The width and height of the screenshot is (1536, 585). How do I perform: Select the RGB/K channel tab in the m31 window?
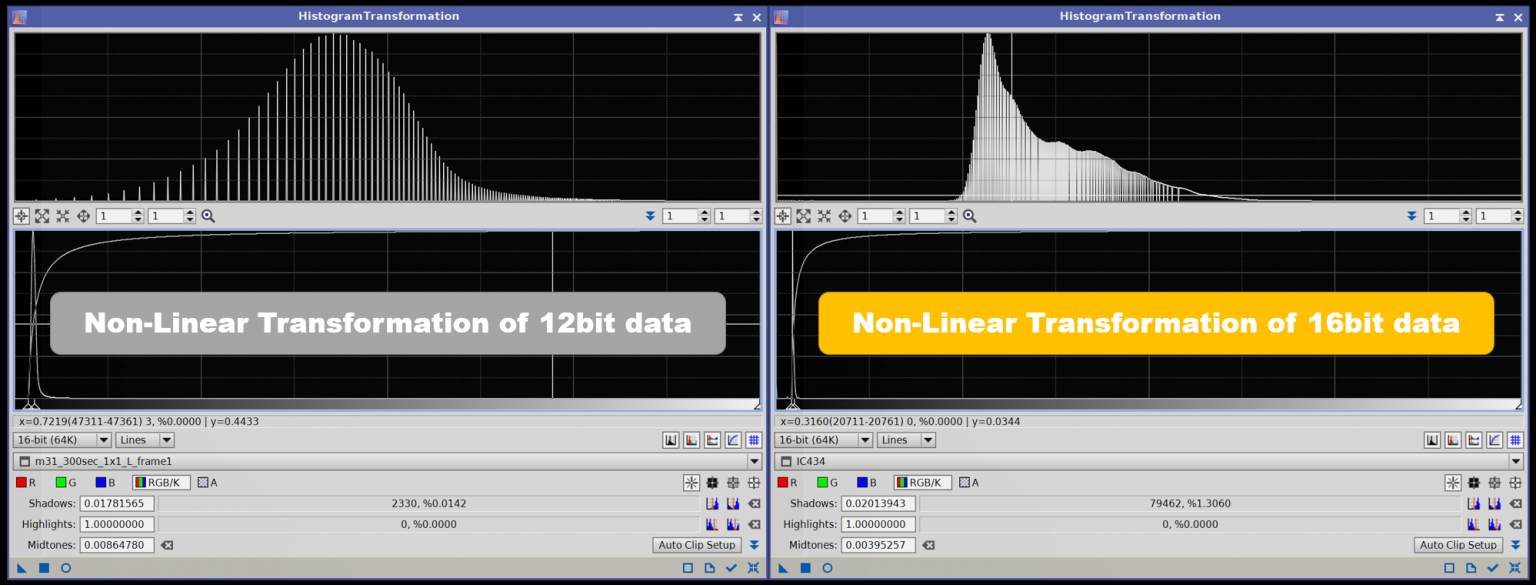161,483
